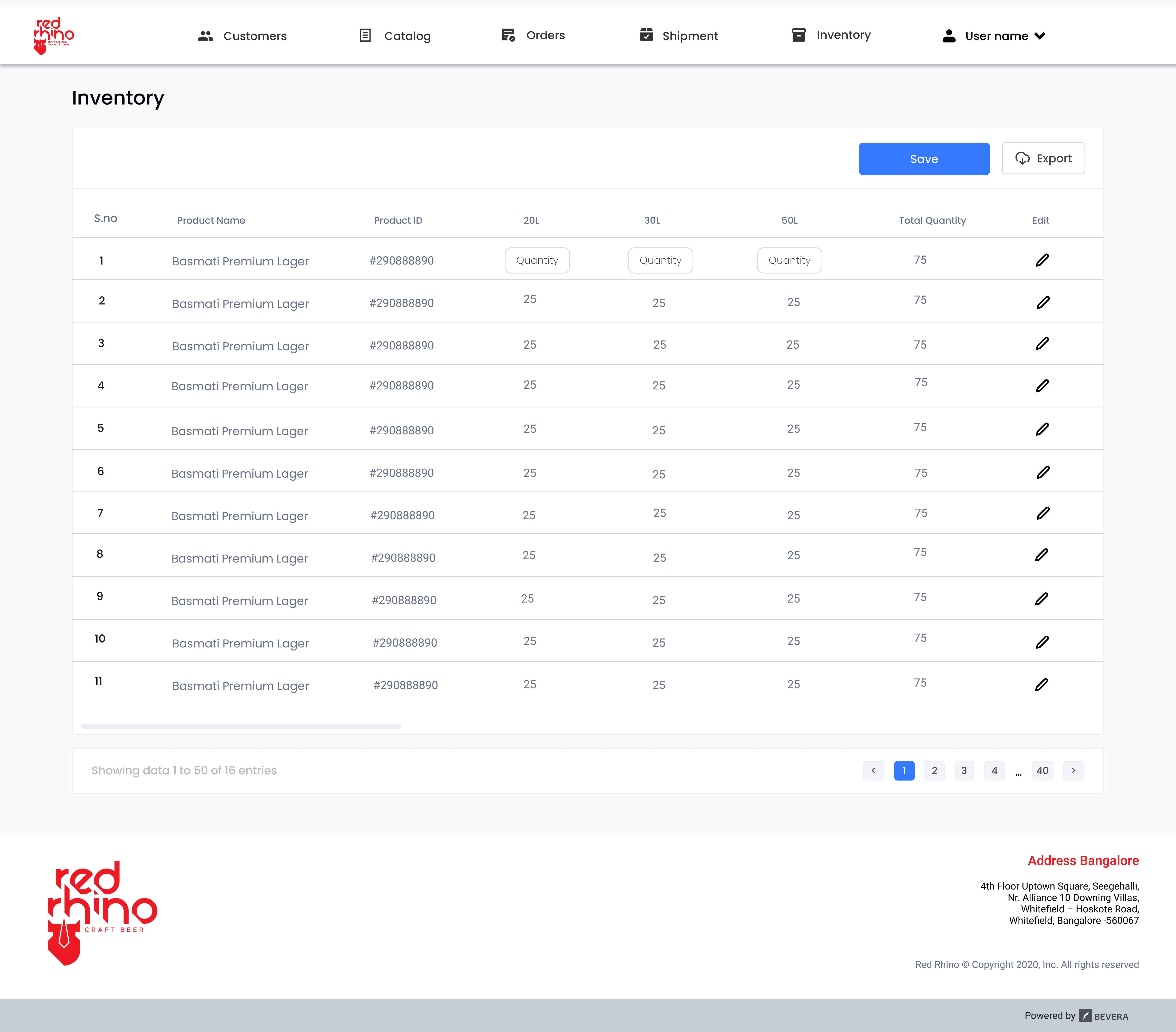This screenshot has height=1032, width=1176.
Task: Click Basmati Premium Lager in row 2
Action: [x=241, y=304]
